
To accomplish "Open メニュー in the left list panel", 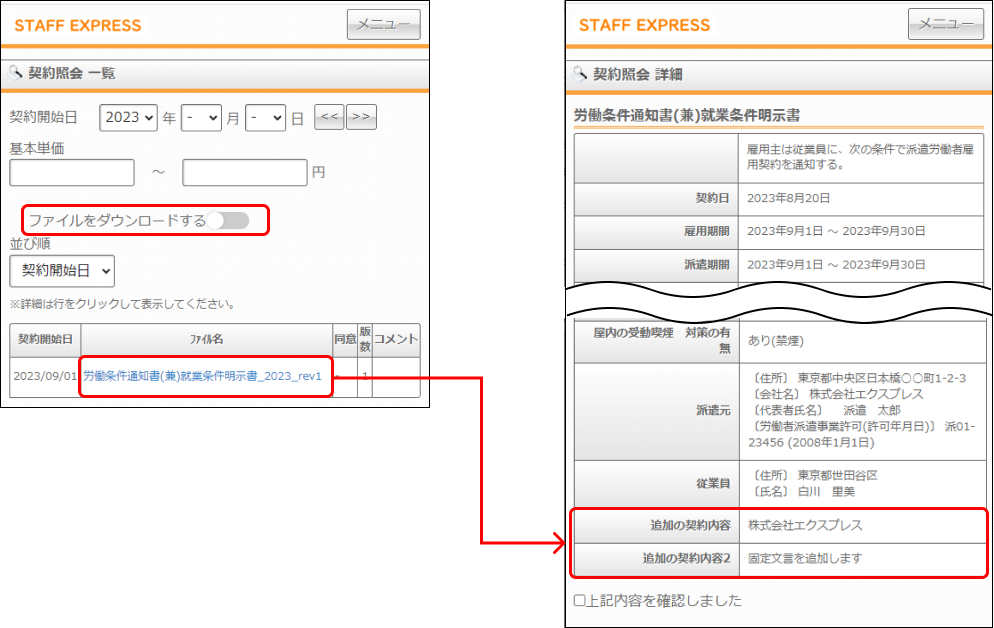I will [x=383, y=25].
